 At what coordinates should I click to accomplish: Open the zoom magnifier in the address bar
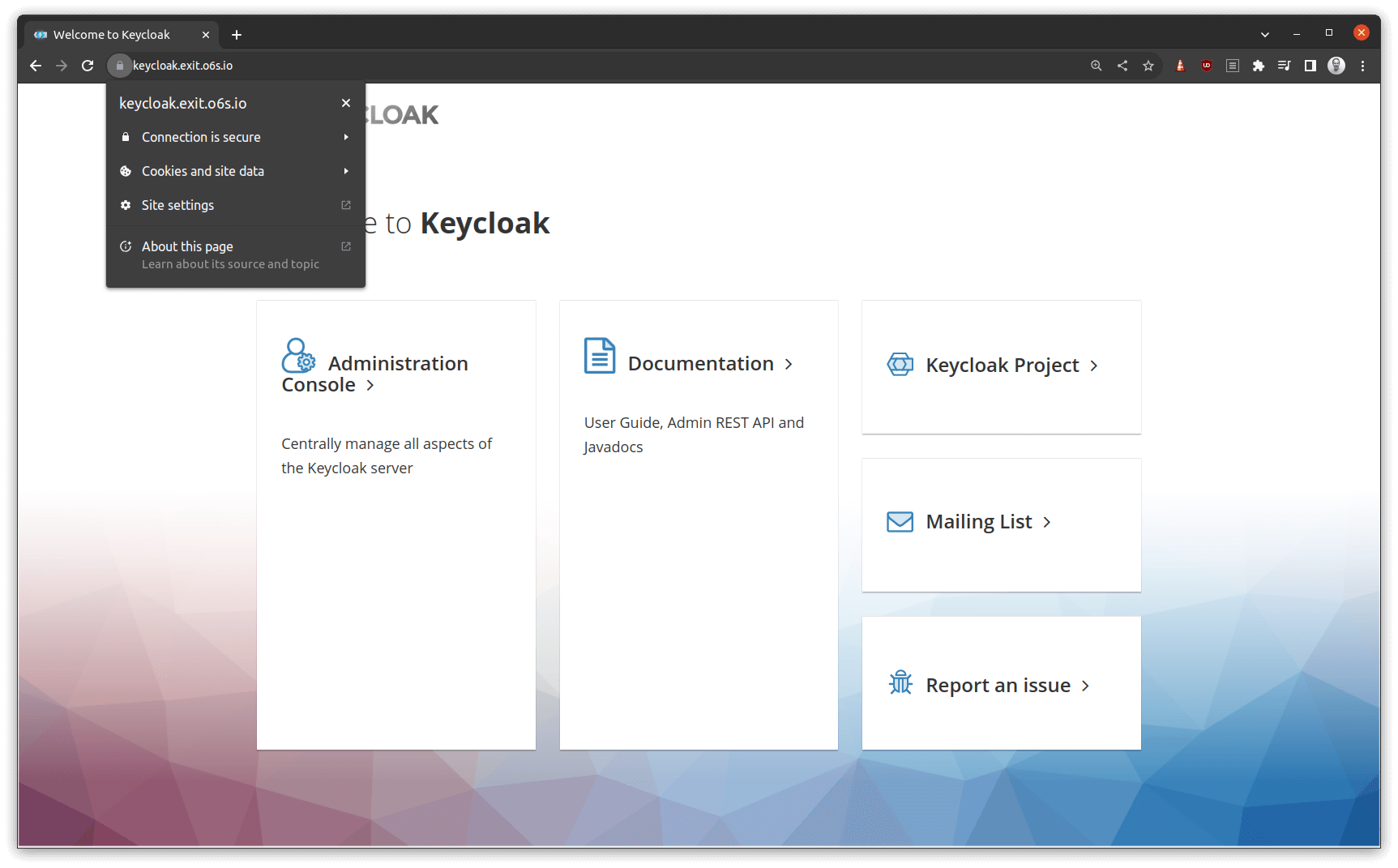[x=1097, y=66]
